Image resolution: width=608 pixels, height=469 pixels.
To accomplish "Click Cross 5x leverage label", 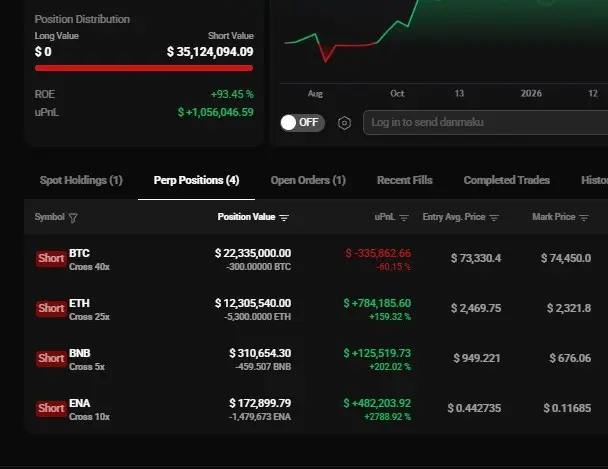I will click(87, 367).
